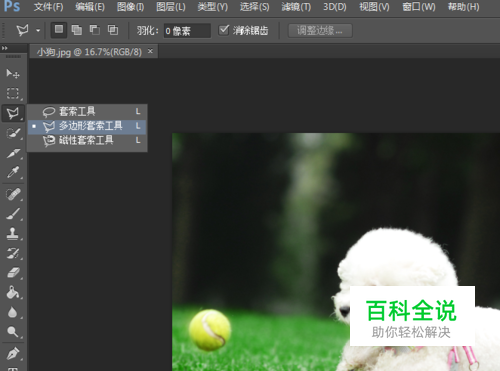The height and width of the screenshot is (371, 500).
Task: Choose New selection mode
Action: 59,30
